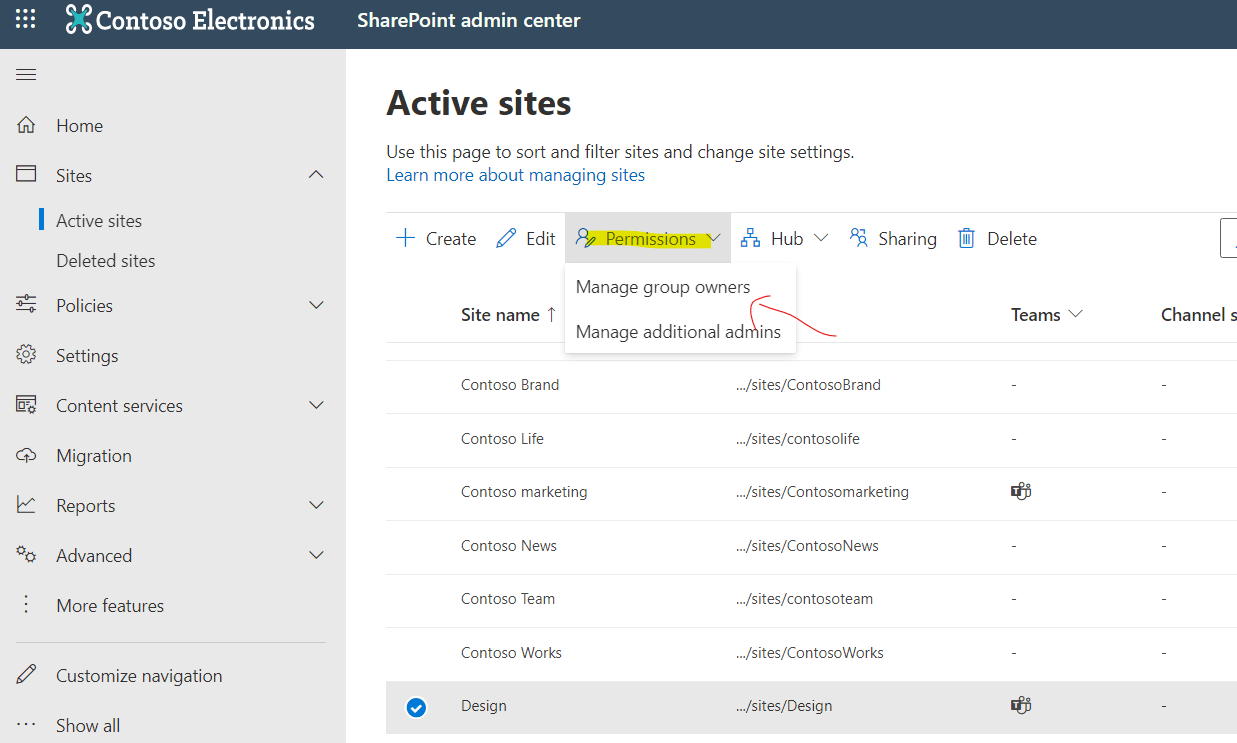Viewport: 1237px width, 743px height.
Task: Click the Policies sliders icon
Action: coord(26,304)
